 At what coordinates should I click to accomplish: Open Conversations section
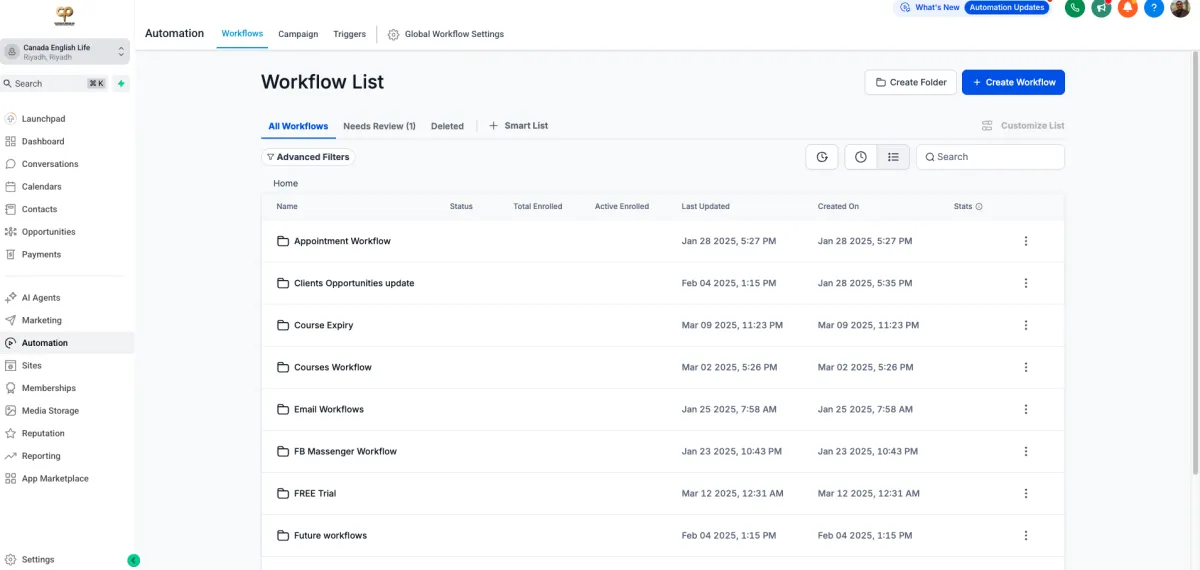(x=50, y=164)
